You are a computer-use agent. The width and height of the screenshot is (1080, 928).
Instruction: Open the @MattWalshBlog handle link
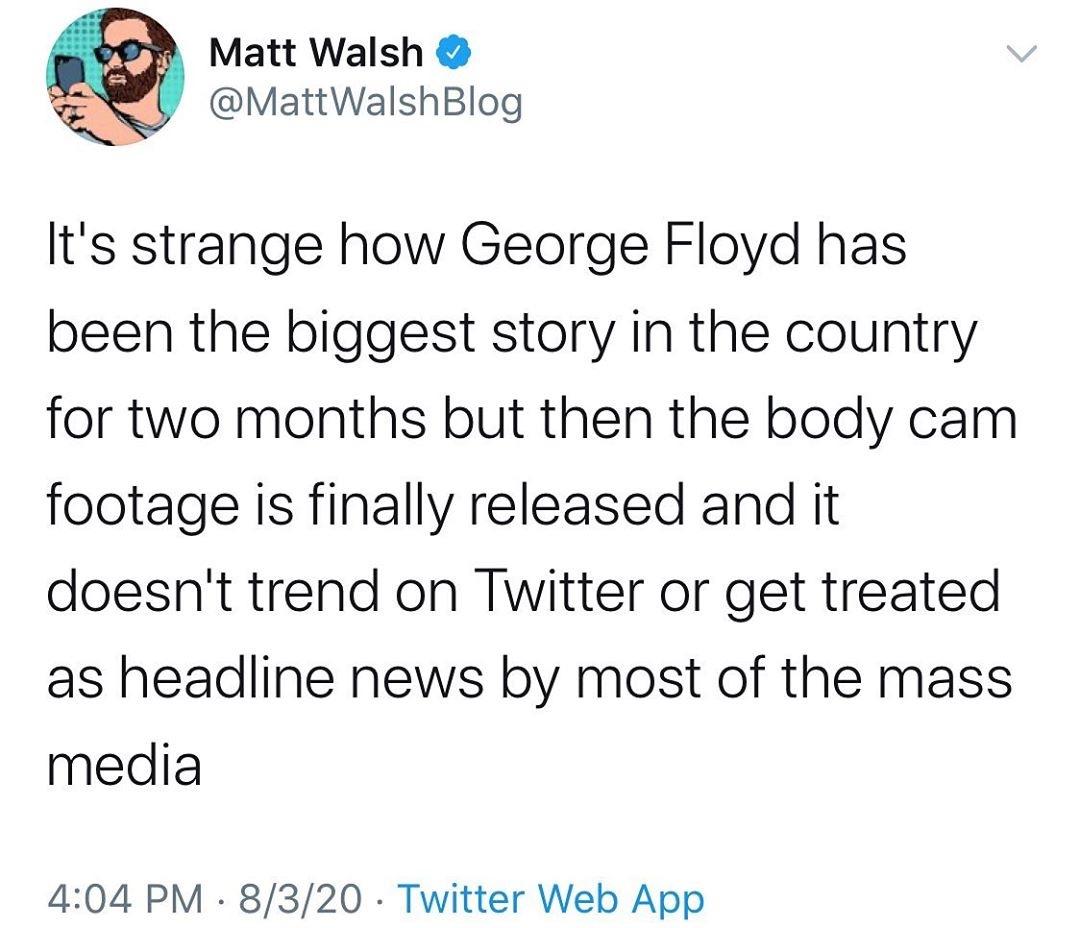tap(366, 103)
